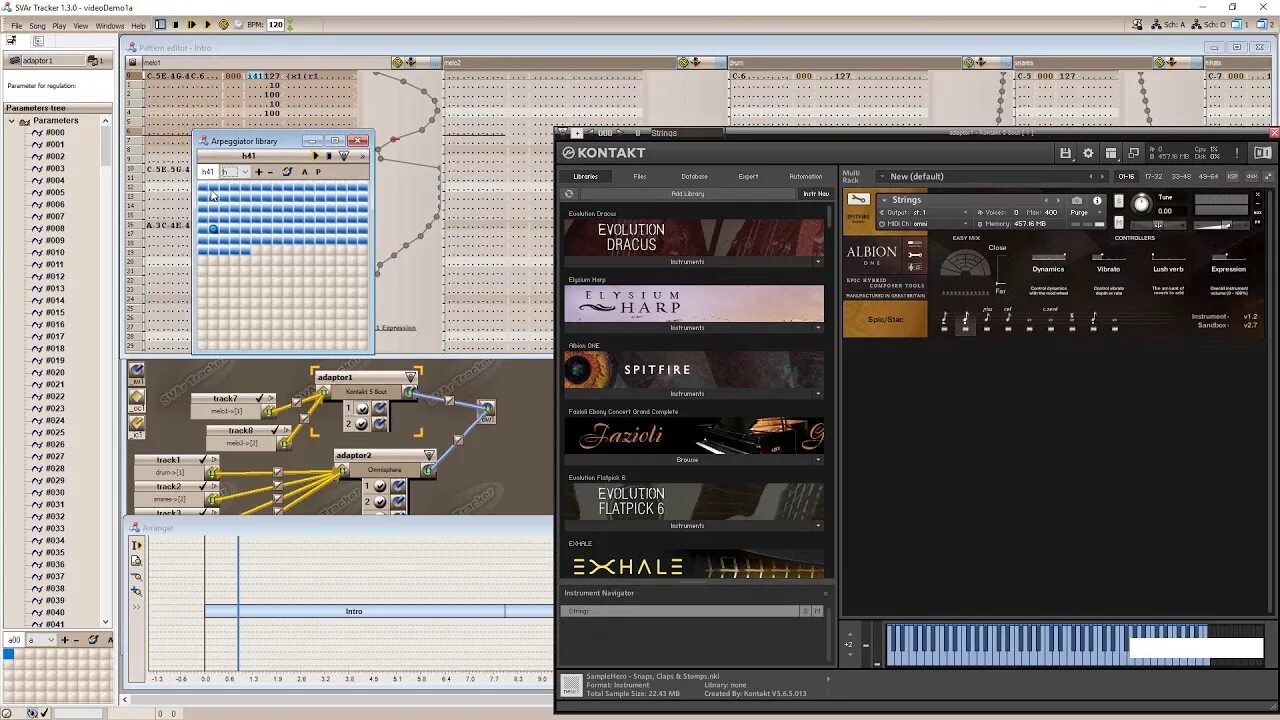Image resolution: width=1280 pixels, height=720 pixels.
Task: Click the edit/pencil icon in Arpeggiator library
Action: tap(287, 172)
